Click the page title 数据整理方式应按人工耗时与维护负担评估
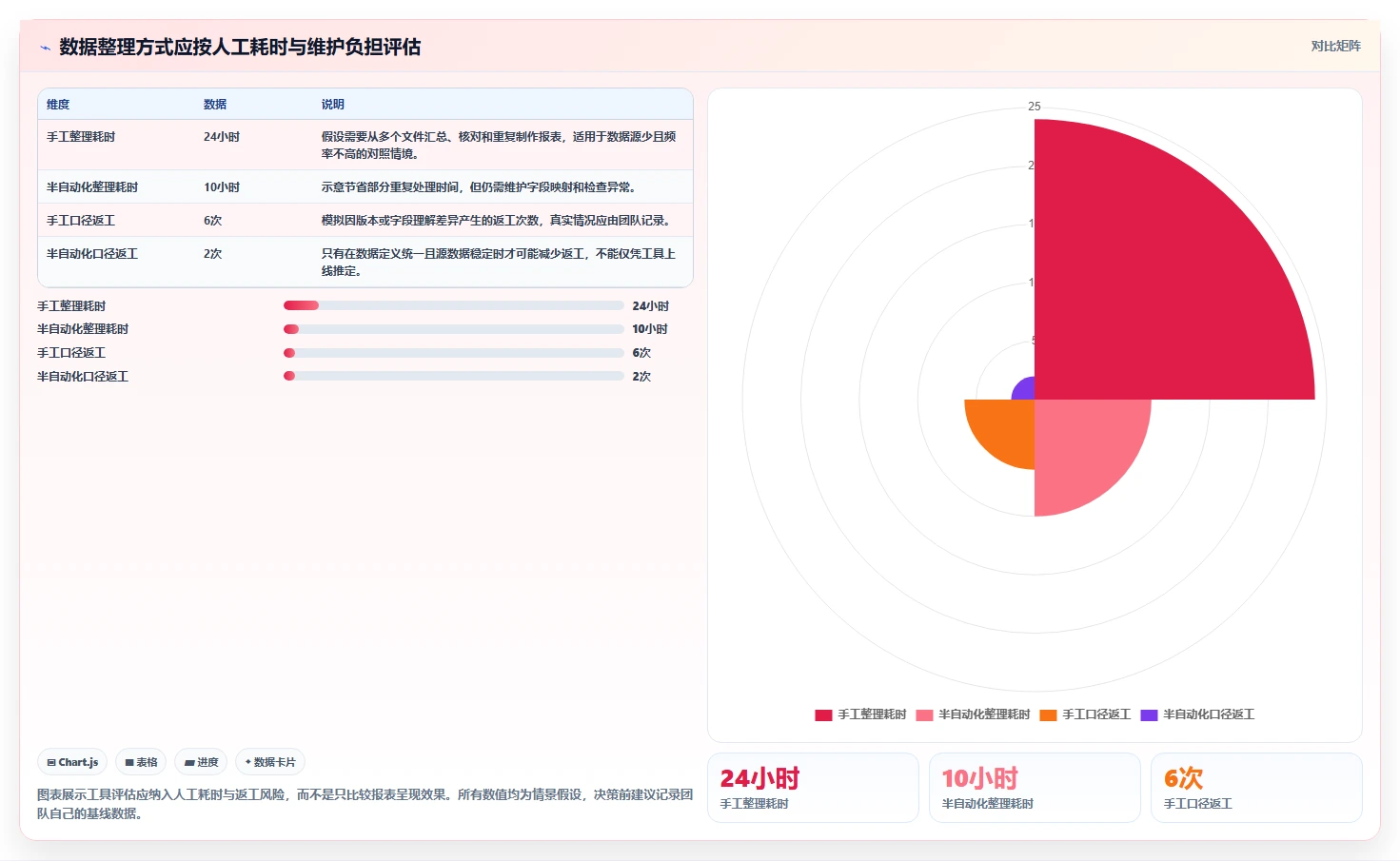 pos(240,47)
